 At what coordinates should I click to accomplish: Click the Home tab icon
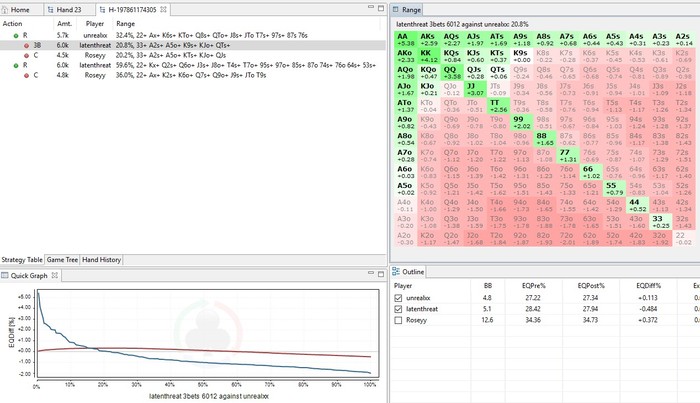[x=5, y=9]
